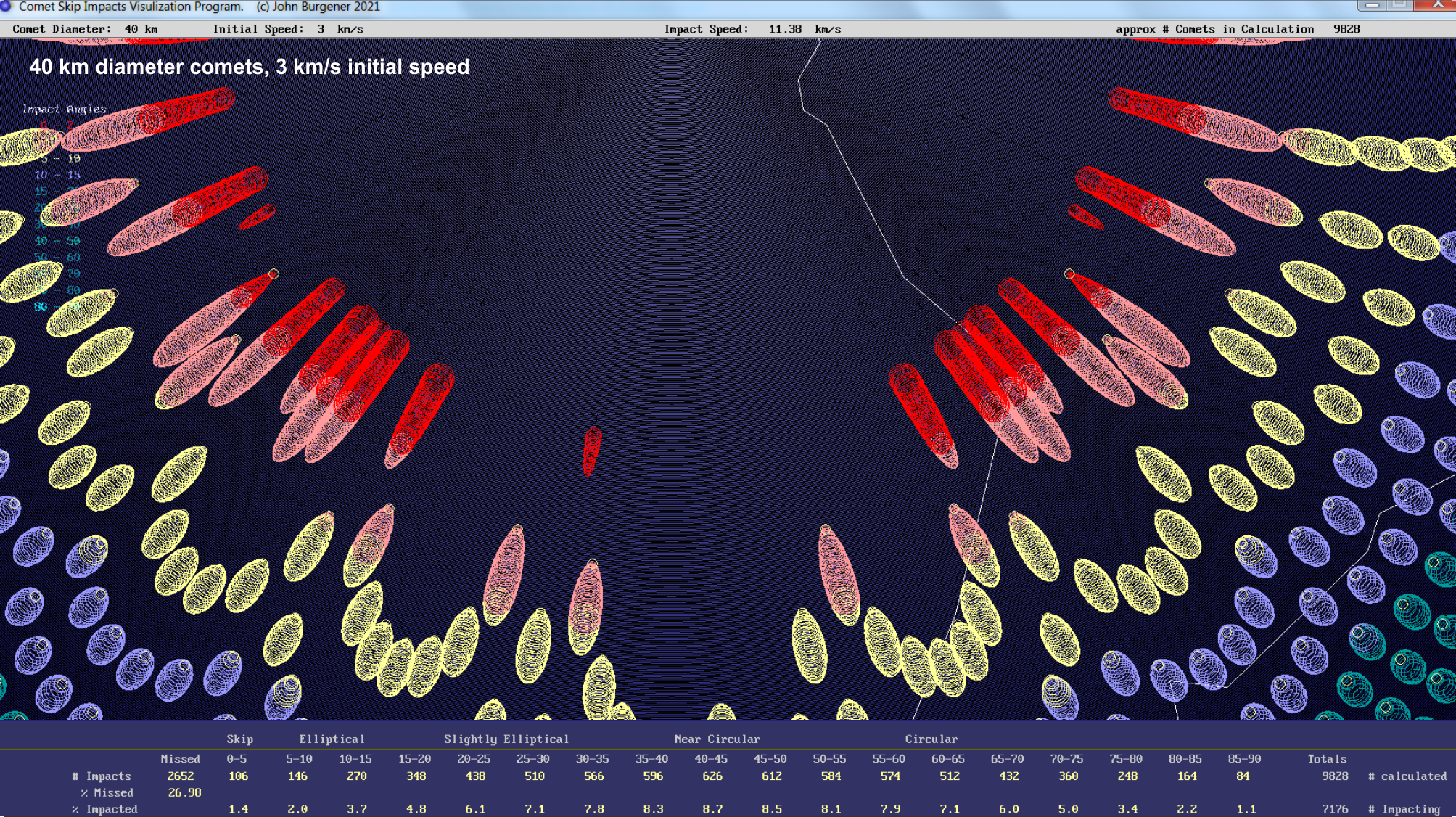
Task: Click the Comets in Calculation 9828 count
Action: [x=1346, y=29]
